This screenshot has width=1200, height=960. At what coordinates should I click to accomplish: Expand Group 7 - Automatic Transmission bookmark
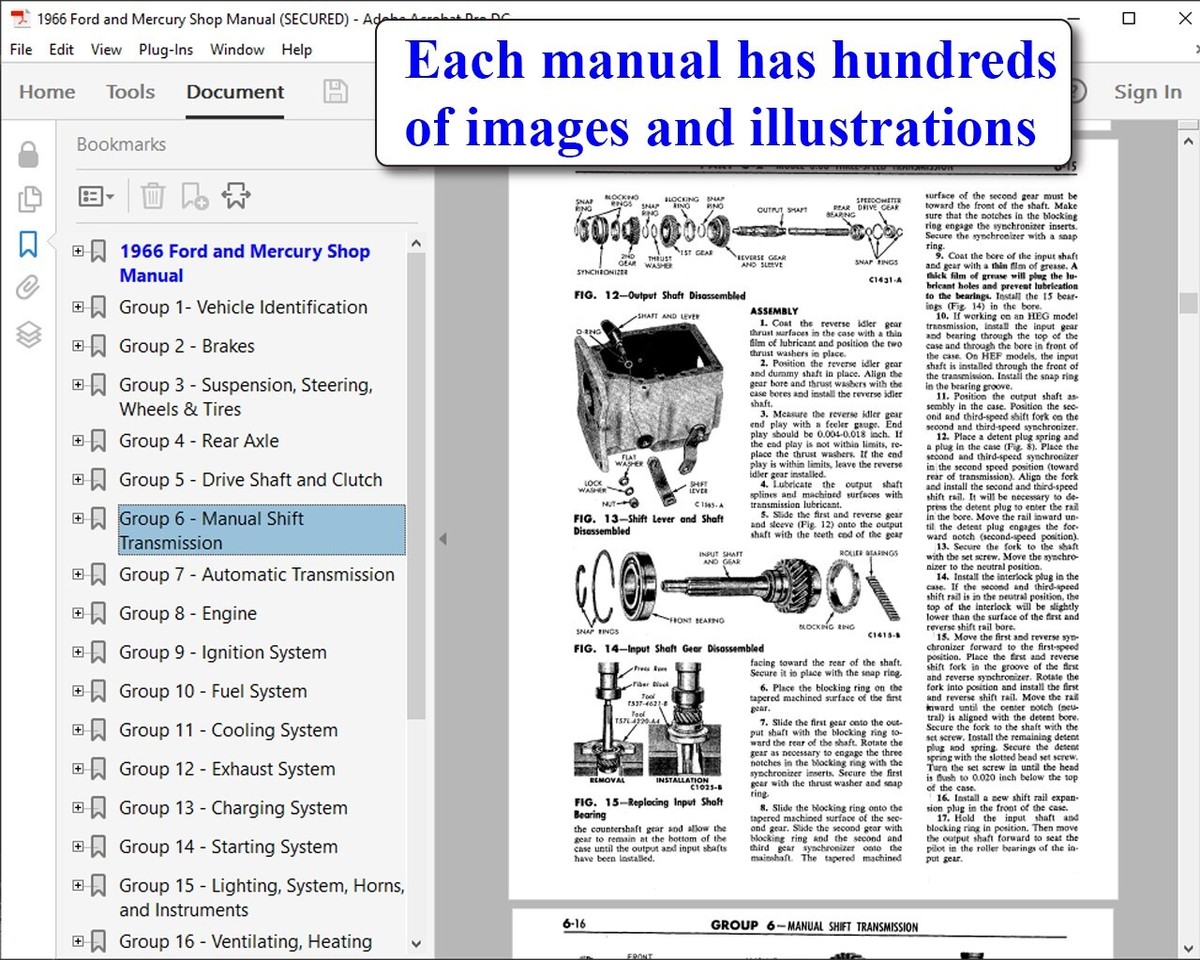tap(78, 574)
